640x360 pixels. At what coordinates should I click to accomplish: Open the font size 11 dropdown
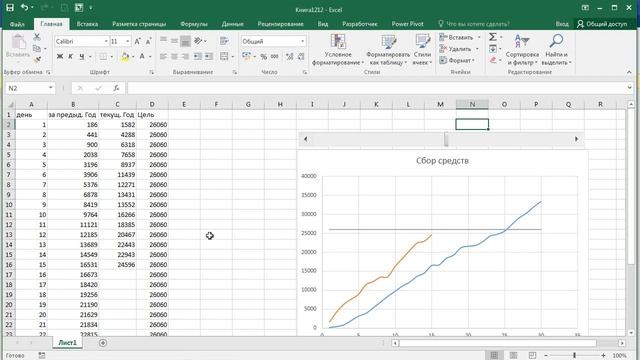tap(128, 41)
